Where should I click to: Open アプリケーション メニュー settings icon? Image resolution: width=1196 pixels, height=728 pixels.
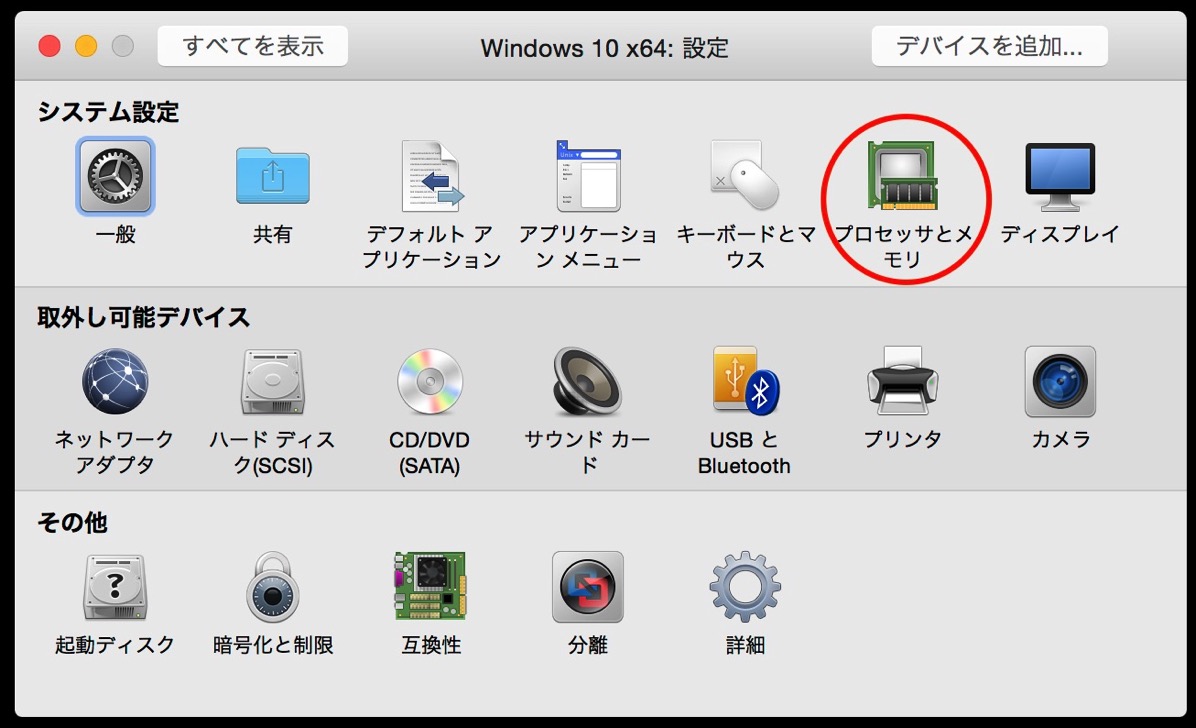point(588,176)
